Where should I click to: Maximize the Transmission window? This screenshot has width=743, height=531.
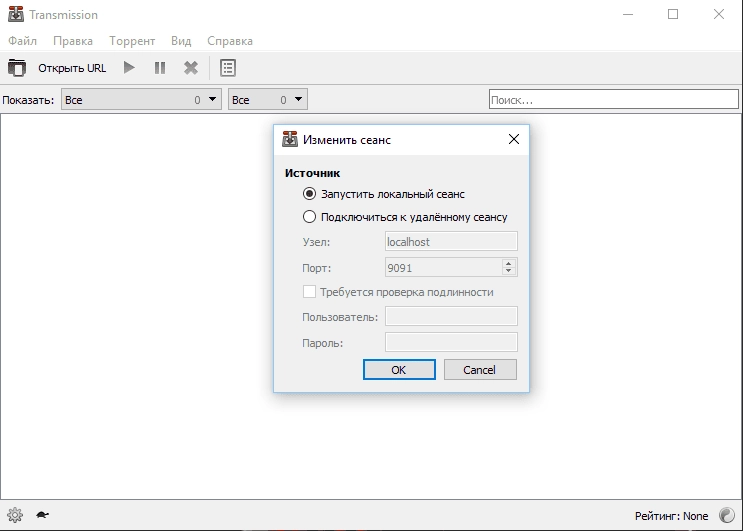coord(673,14)
